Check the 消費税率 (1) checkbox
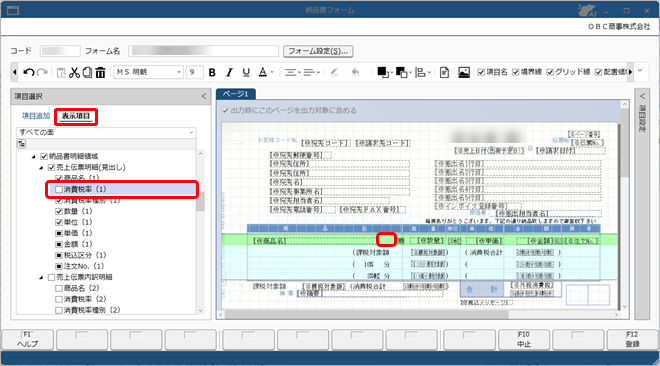This screenshot has width=660, height=366. tap(59, 189)
